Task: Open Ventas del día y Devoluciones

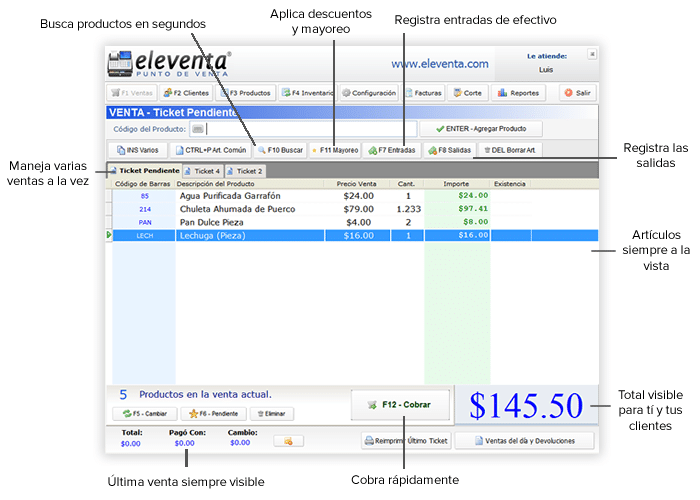Action: coord(526,440)
